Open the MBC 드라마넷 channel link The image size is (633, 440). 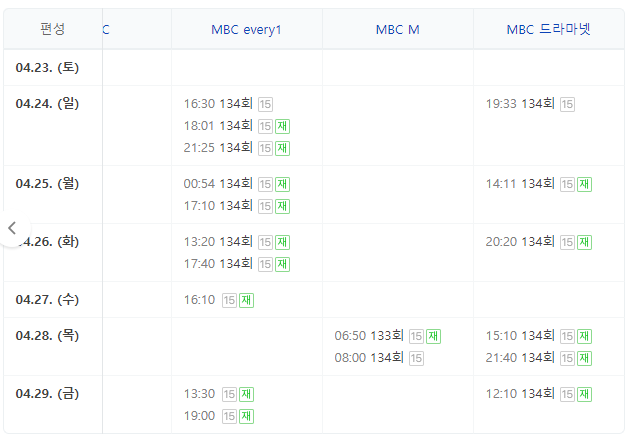point(549,29)
